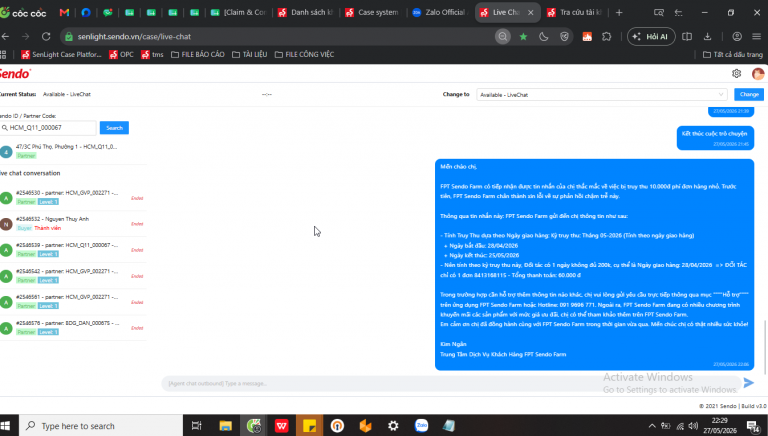
Task: Open Cốc Cốc browser taskbar icon
Action: pyautogui.click(x=254, y=426)
